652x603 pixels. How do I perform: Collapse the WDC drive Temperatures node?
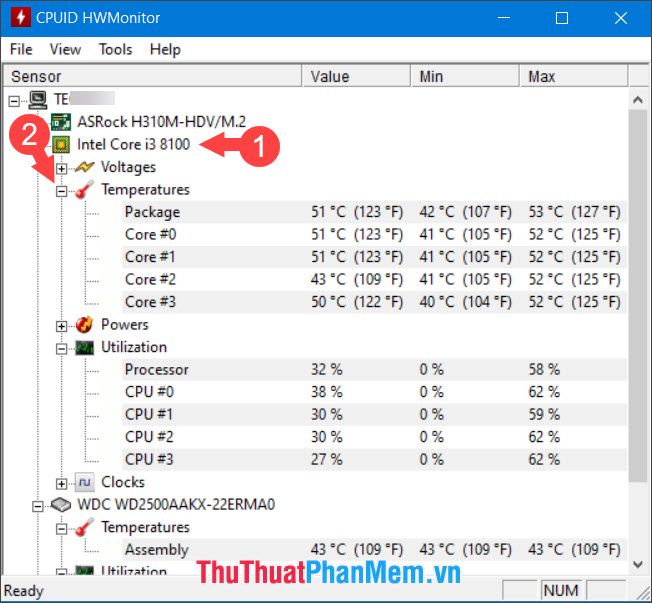tap(62, 529)
